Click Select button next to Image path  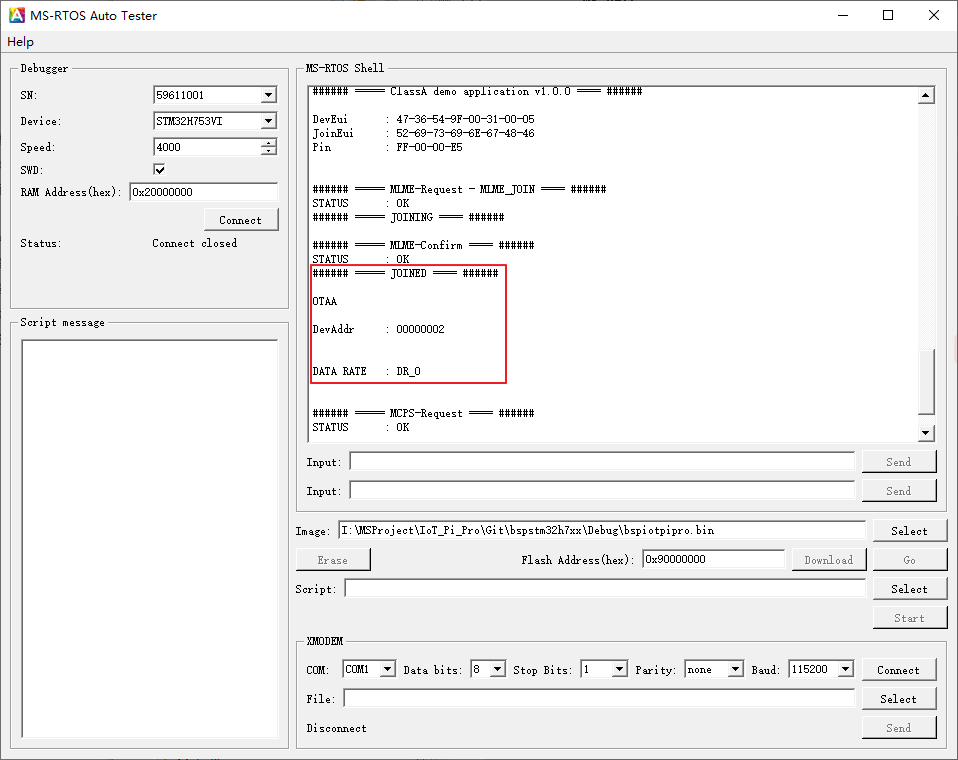(908, 531)
